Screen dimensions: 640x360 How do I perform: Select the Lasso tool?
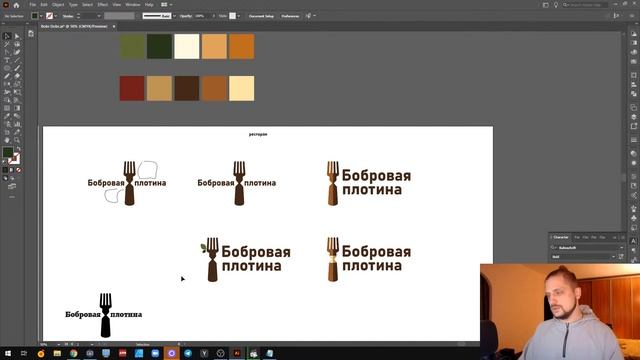point(17,44)
